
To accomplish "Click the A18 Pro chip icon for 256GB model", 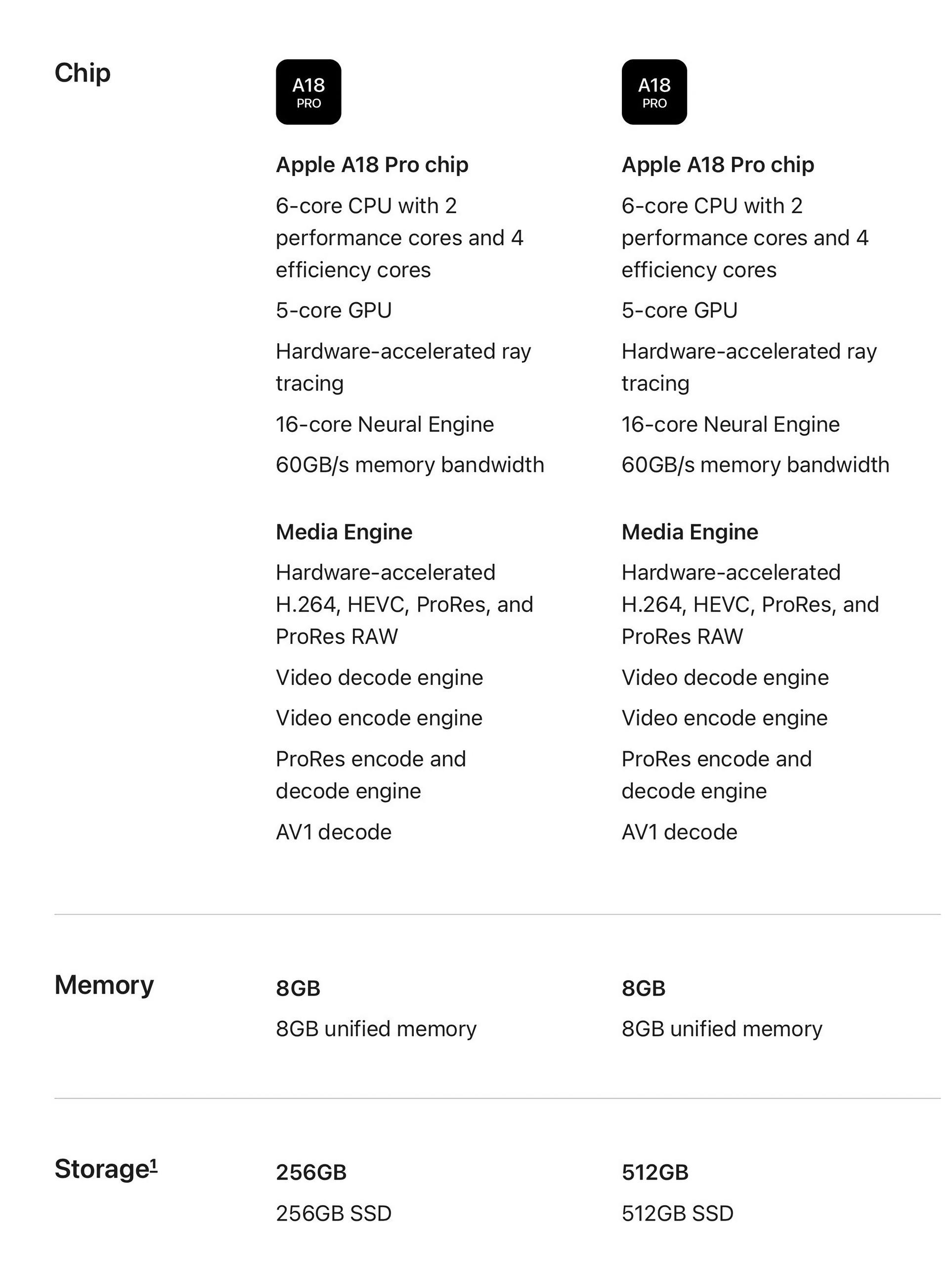I will [x=308, y=92].
